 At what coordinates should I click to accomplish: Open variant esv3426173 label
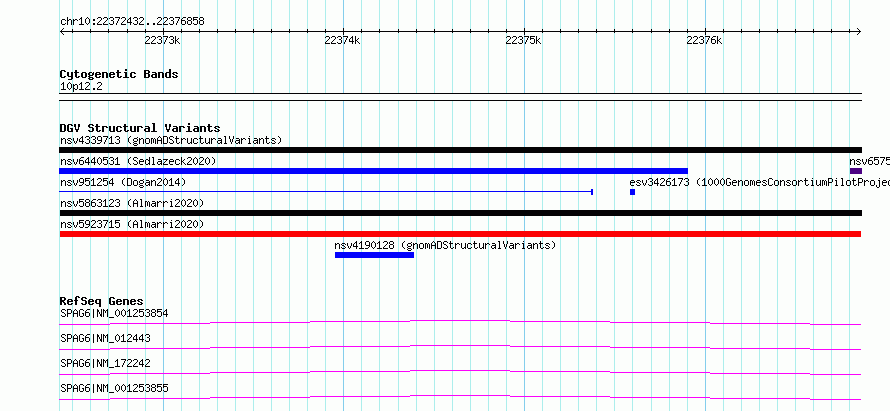pos(759,182)
